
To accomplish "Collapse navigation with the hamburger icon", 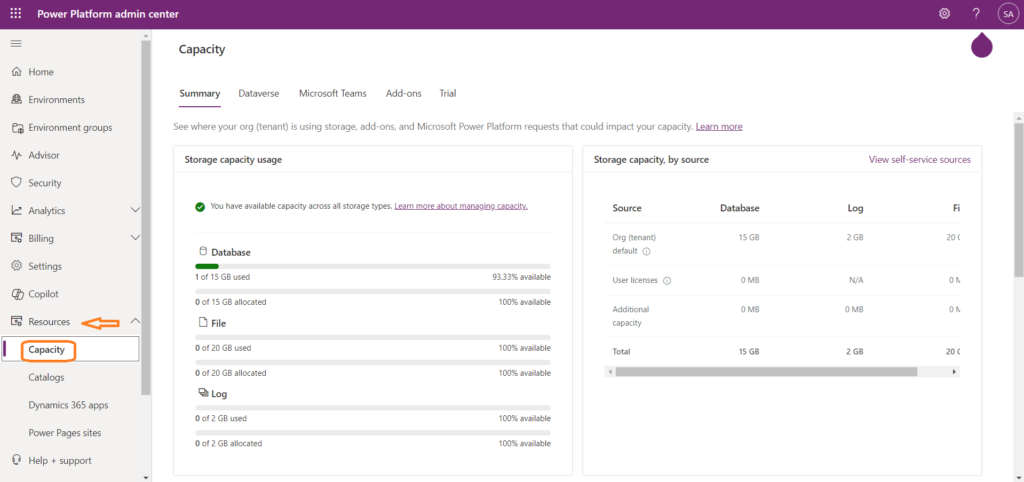I will 16,44.
